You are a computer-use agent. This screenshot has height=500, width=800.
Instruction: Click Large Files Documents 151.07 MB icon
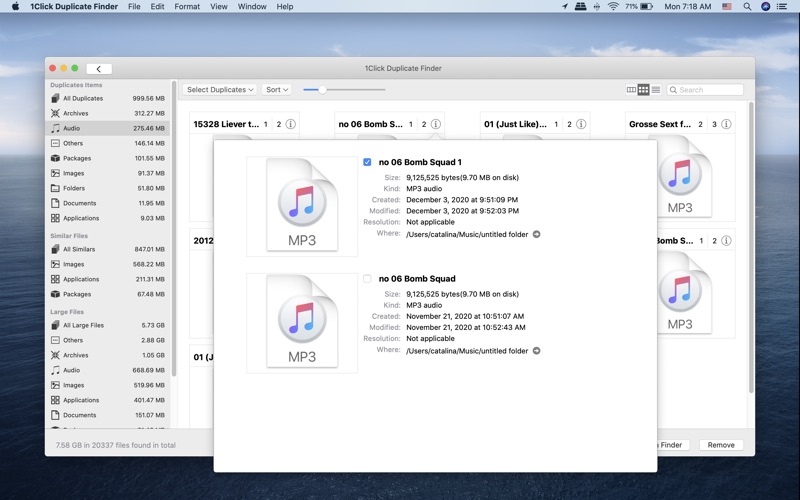(x=55, y=415)
